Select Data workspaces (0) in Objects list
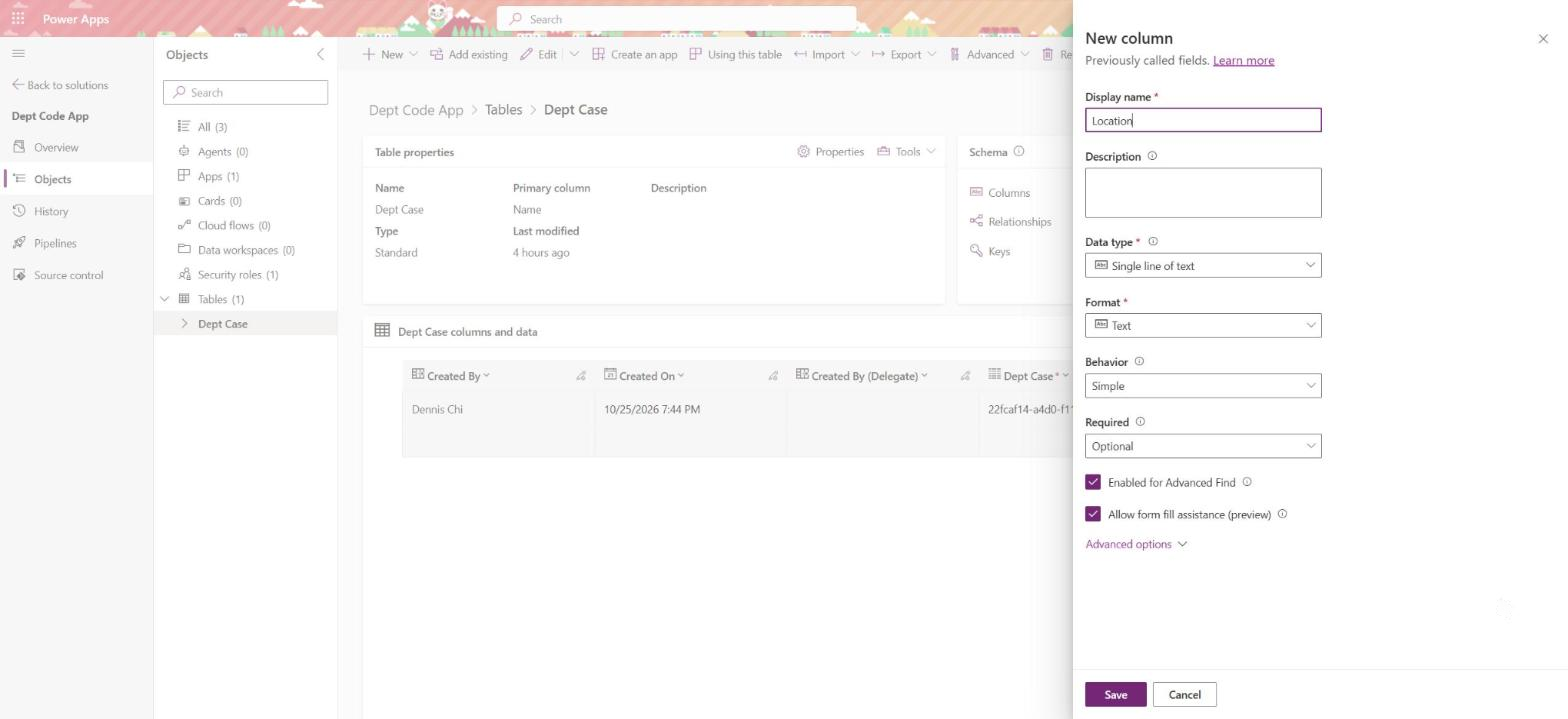Viewport: 1568px width, 719px height. 245,250
